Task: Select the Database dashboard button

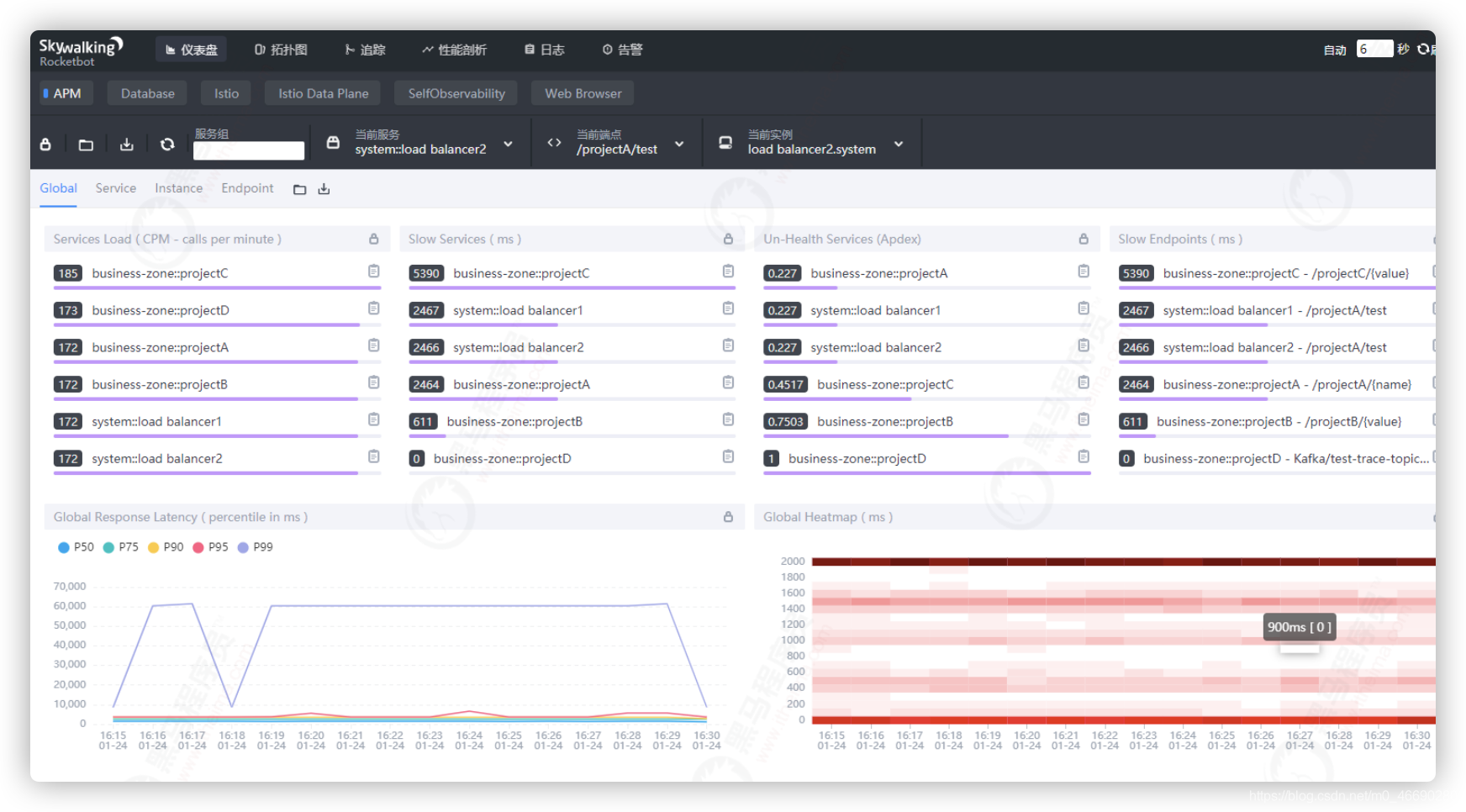Action: tap(147, 93)
